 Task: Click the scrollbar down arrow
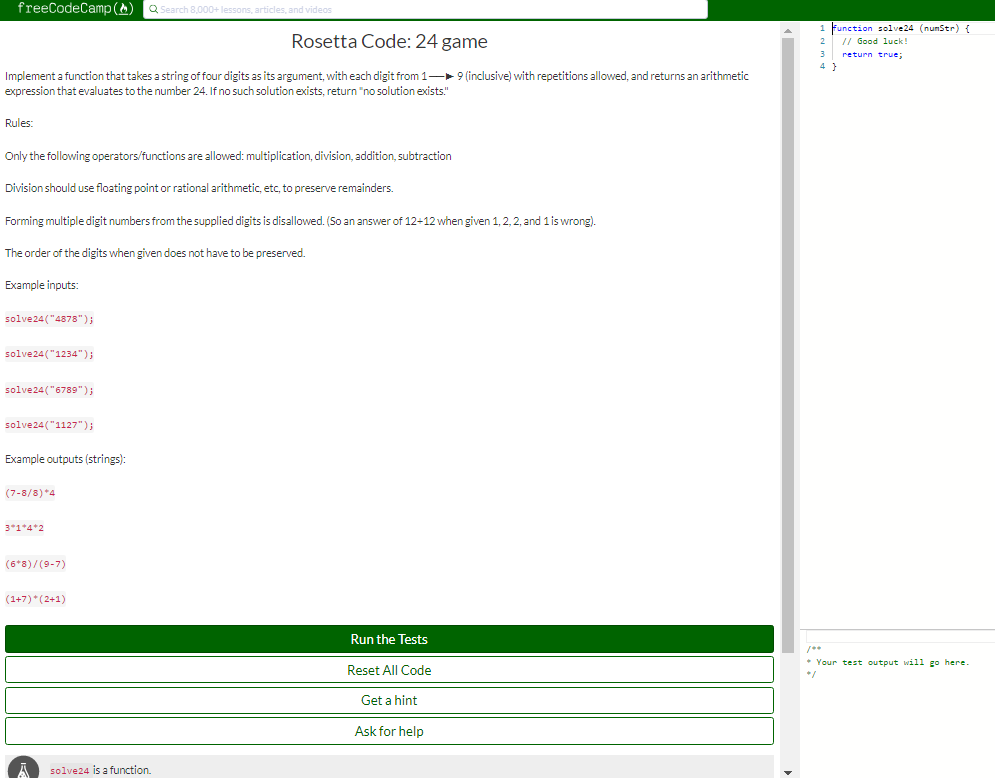787,772
